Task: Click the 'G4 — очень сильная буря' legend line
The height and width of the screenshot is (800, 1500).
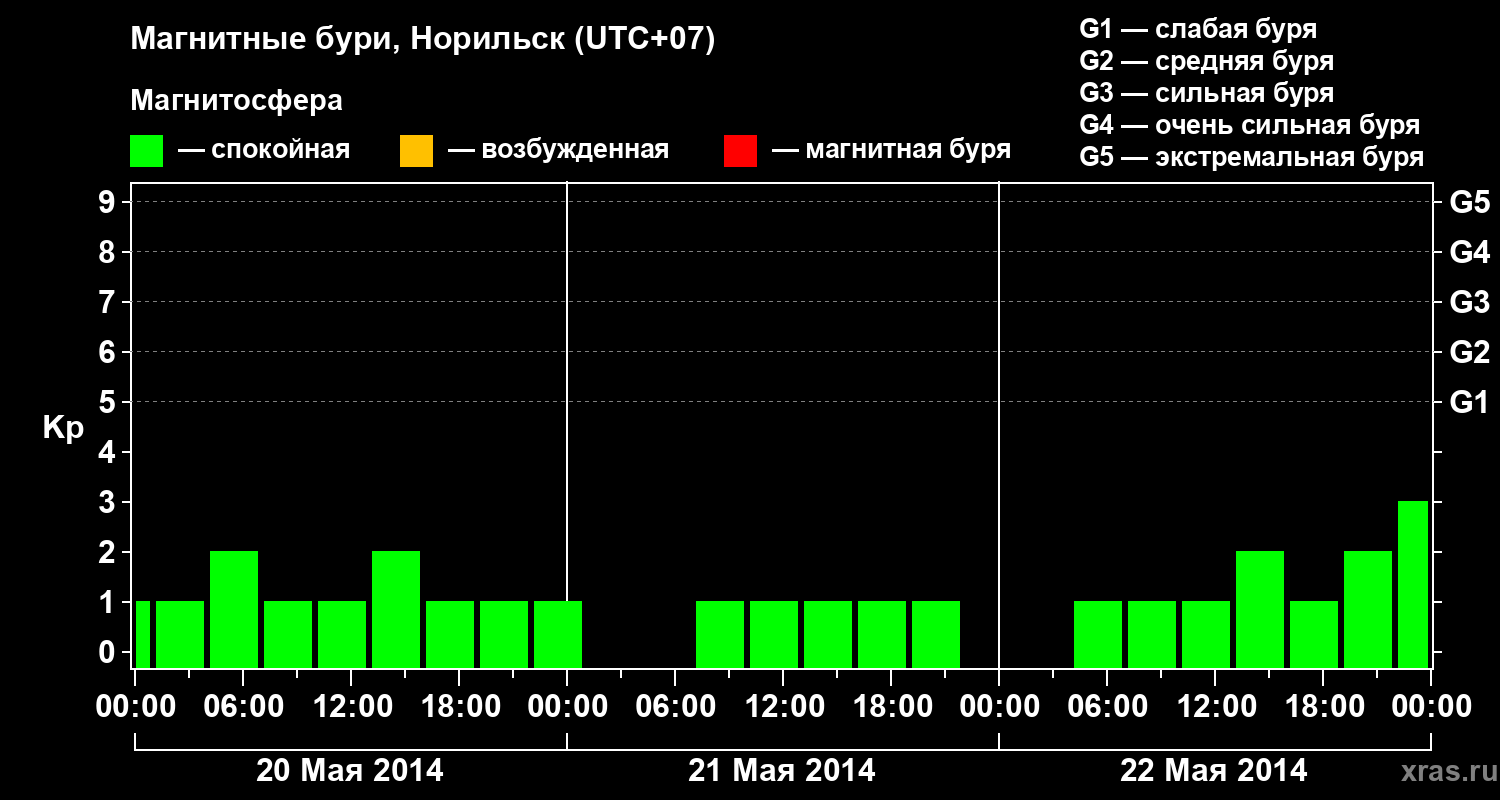Action: point(1250,125)
